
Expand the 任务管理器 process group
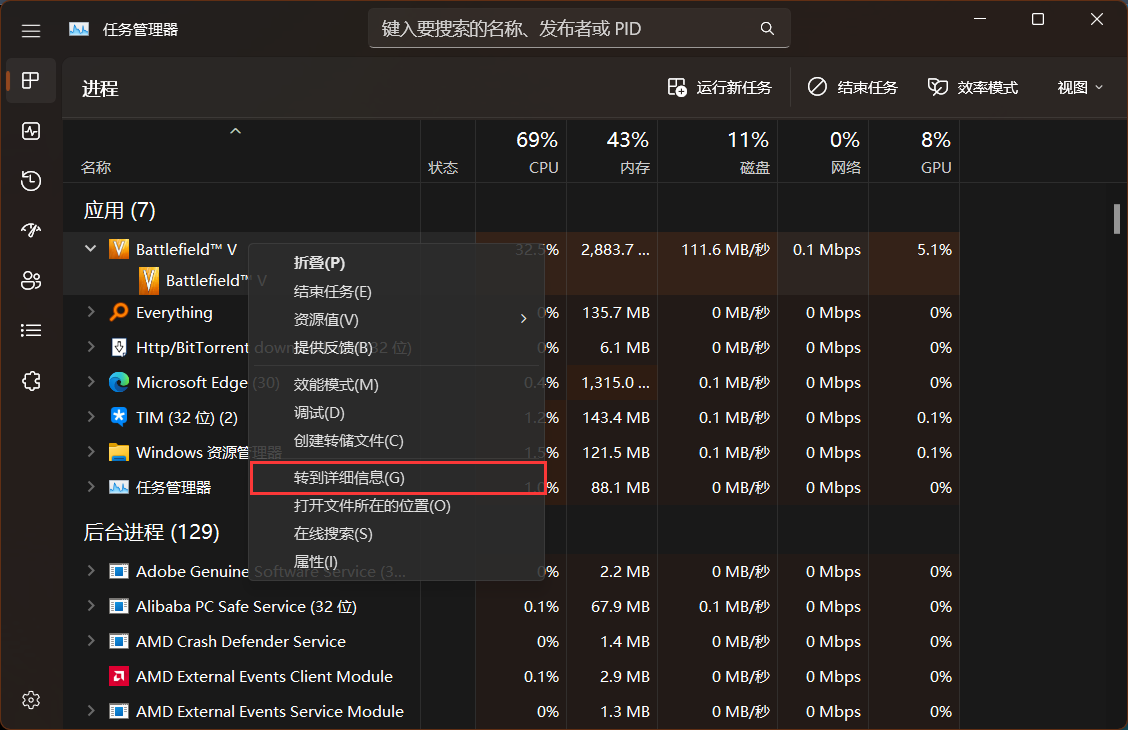[x=91, y=486]
